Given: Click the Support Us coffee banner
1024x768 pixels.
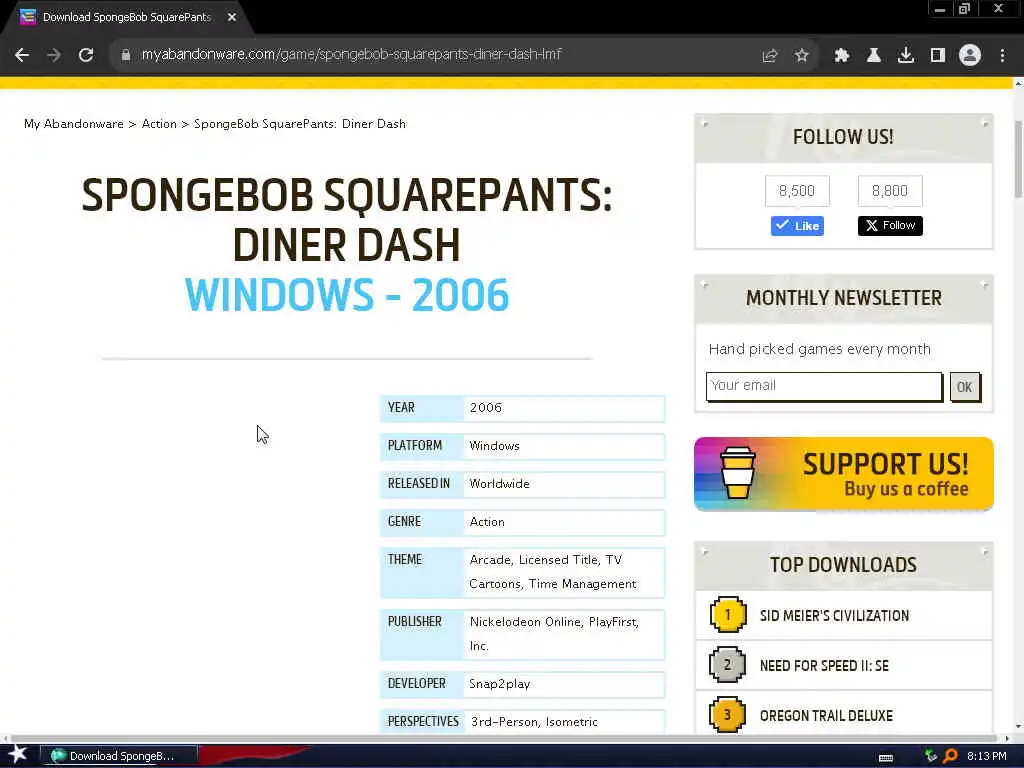Looking at the screenshot, I should point(844,474).
